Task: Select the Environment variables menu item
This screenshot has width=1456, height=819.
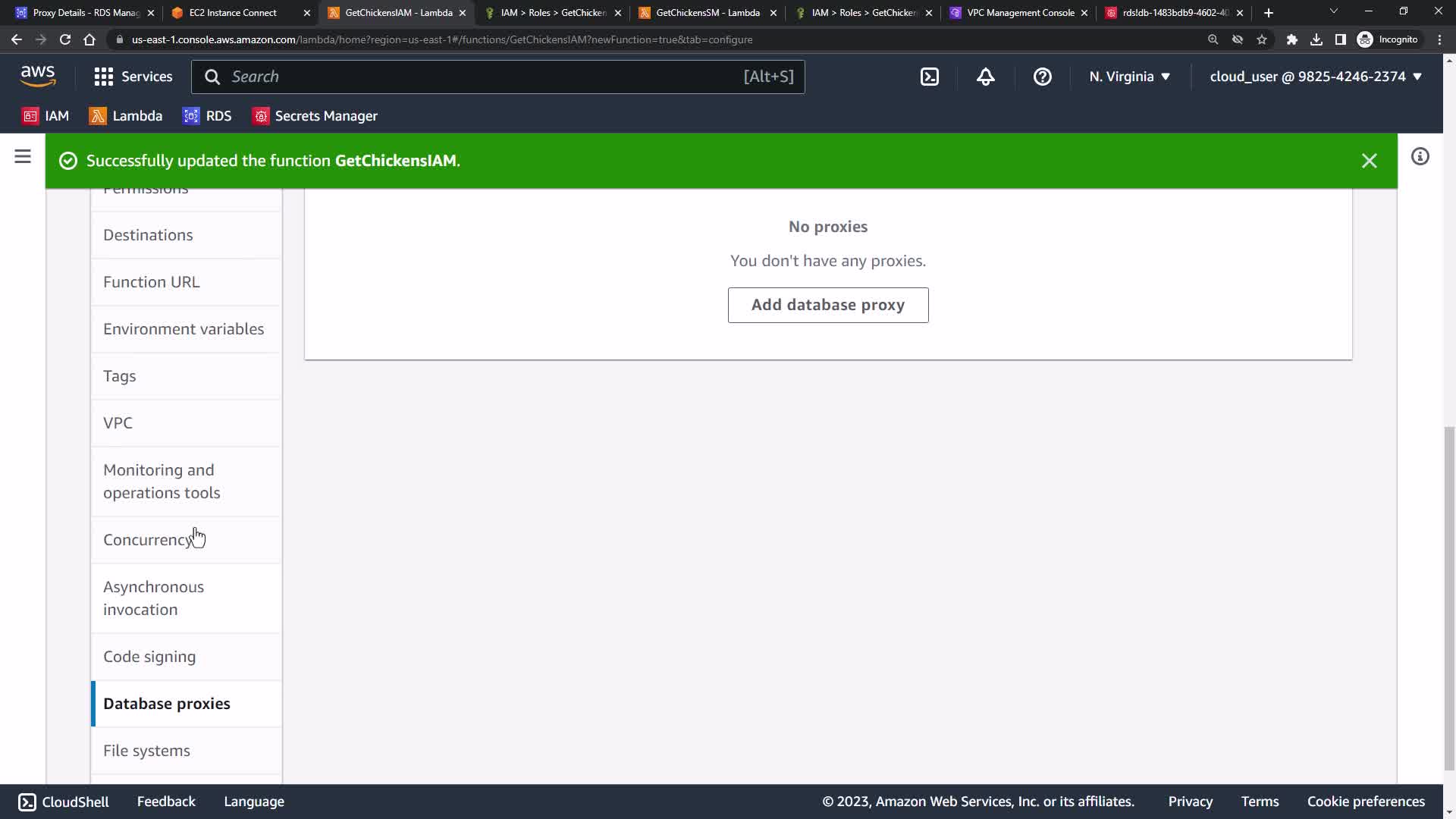Action: click(184, 329)
